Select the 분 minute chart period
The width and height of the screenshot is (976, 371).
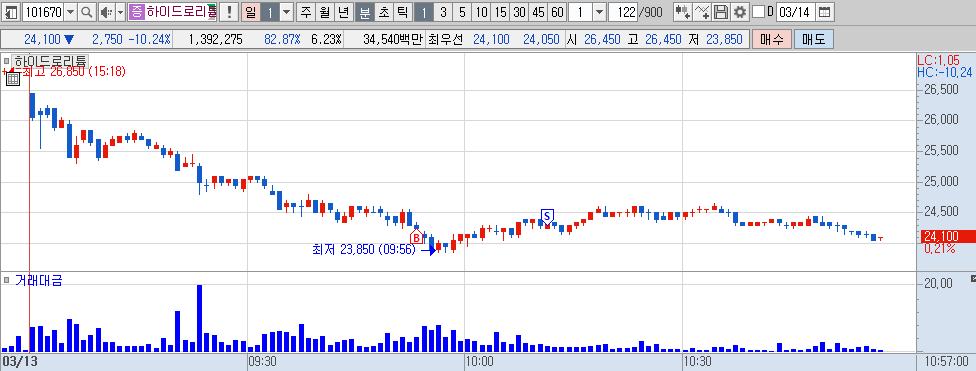point(364,12)
